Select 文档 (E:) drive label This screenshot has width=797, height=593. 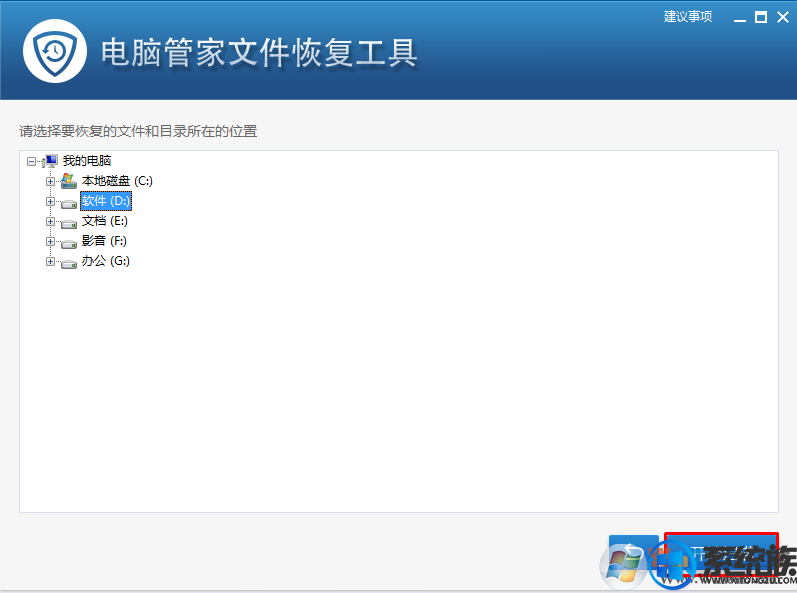105,221
